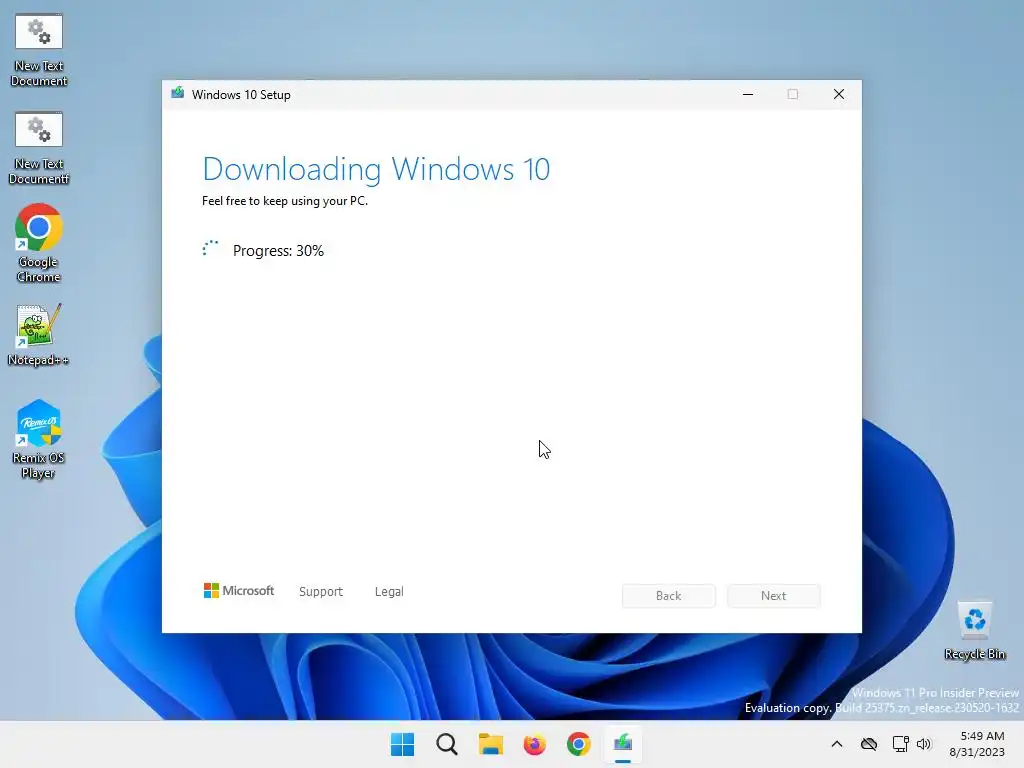Select the Recycle Bin desktop icon
The image size is (1024, 768).
[974, 630]
